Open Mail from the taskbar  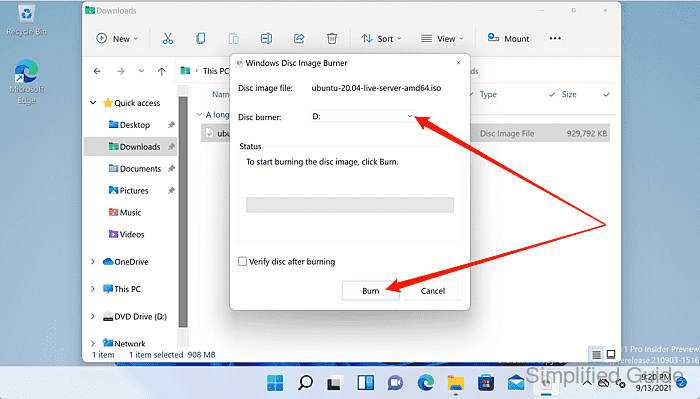tap(516, 383)
